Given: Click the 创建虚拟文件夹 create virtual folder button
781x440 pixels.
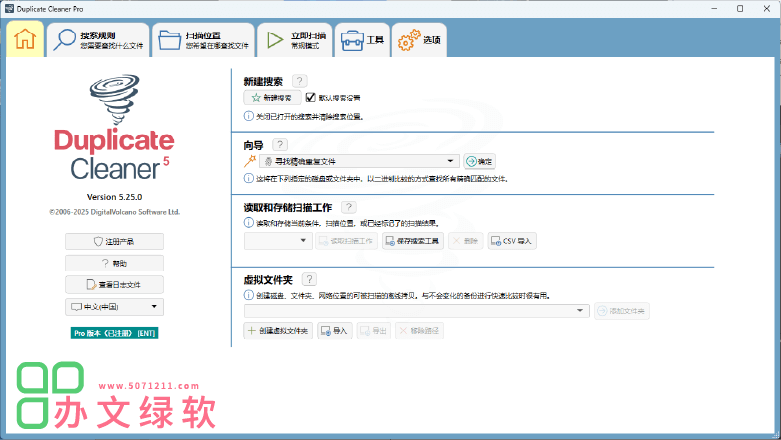Looking at the screenshot, I should pyautogui.click(x=278, y=330).
